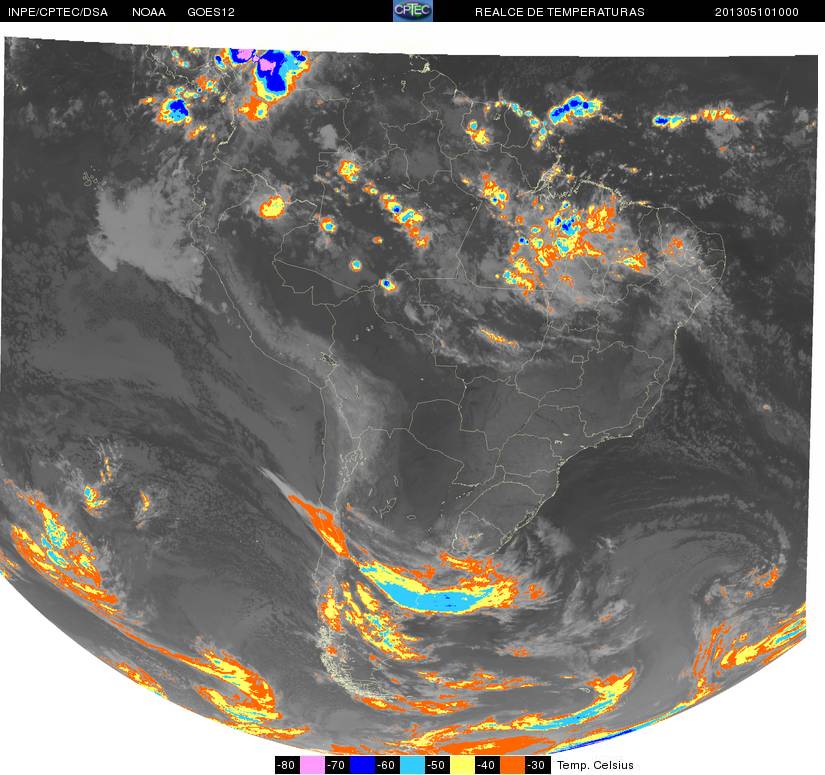825x775 pixels.
Task: Click the INPE/CPTEC/DSA header text
Action: 58,12
